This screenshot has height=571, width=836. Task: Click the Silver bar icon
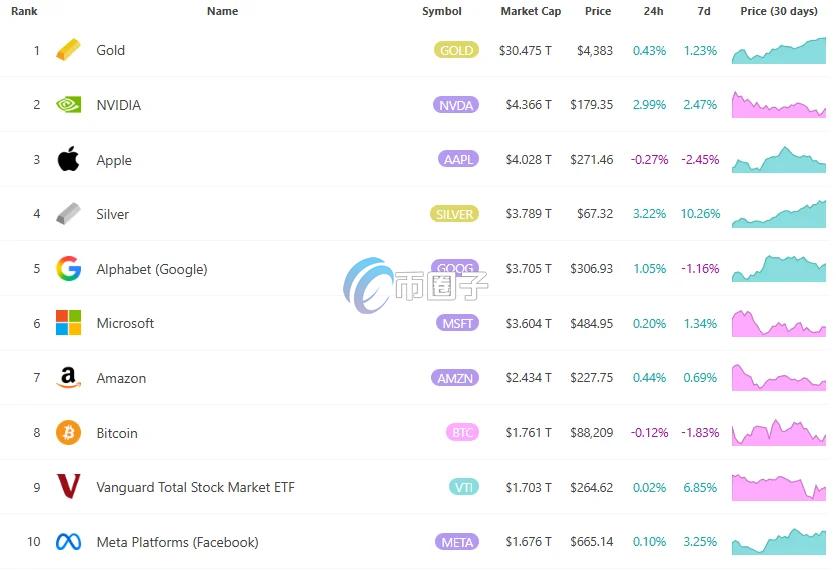(68, 214)
